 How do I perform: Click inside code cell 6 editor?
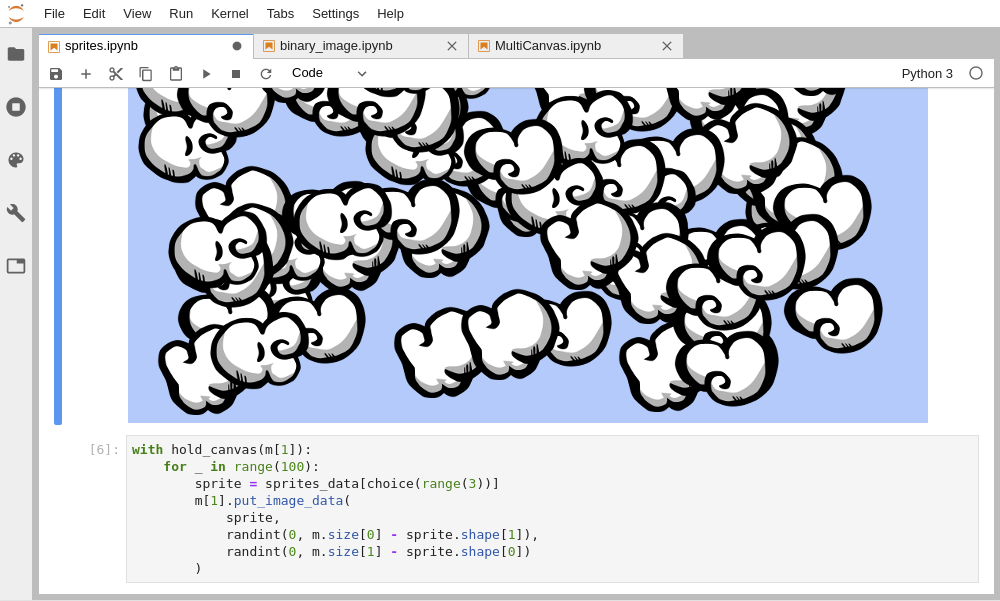tap(552, 508)
